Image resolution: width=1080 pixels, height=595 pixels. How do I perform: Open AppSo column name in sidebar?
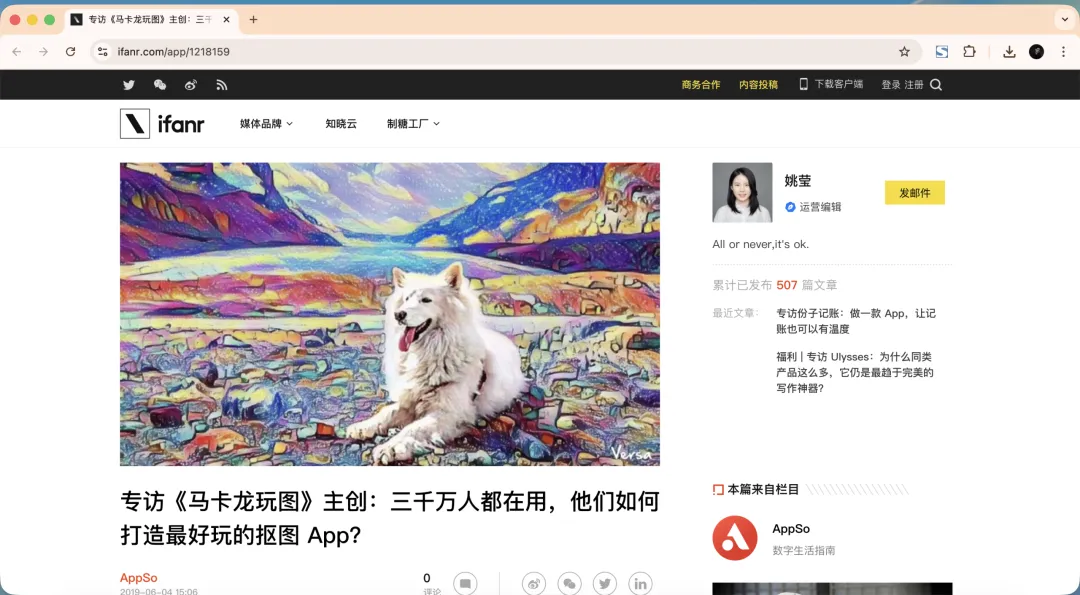(x=791, y=529)
